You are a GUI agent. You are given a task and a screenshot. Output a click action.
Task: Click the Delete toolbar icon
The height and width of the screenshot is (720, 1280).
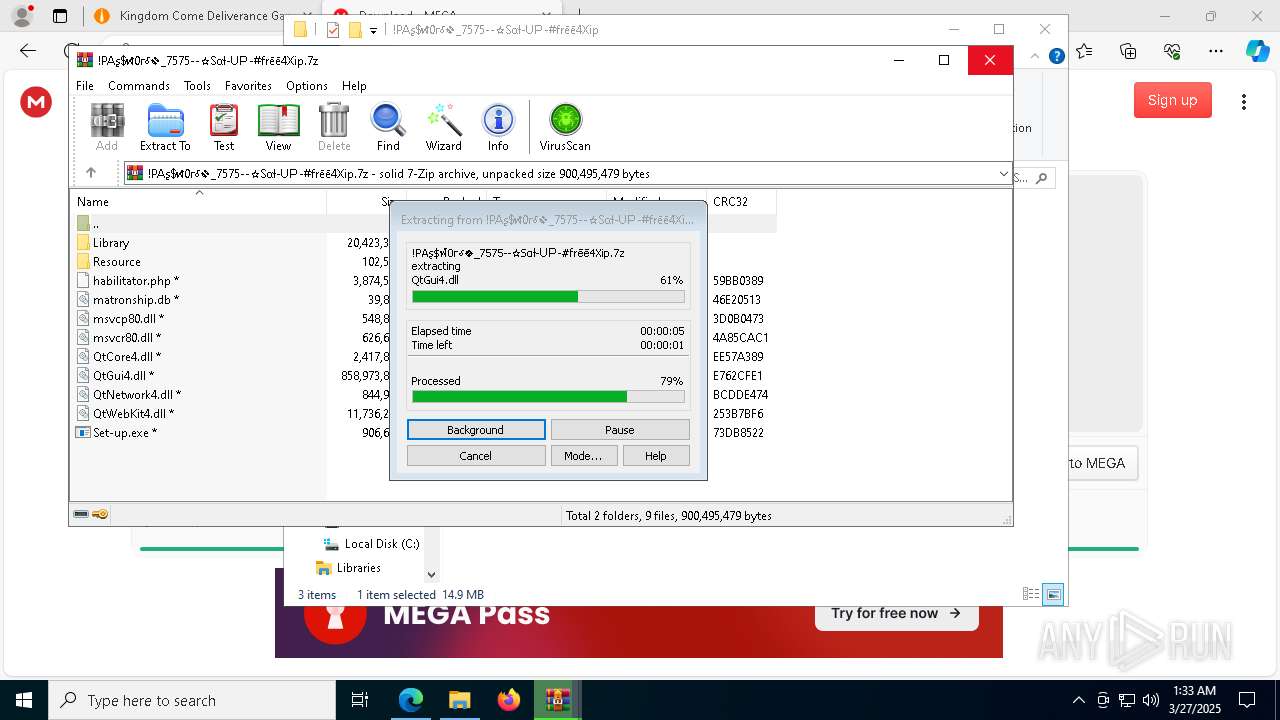click(x=334, y=127)
